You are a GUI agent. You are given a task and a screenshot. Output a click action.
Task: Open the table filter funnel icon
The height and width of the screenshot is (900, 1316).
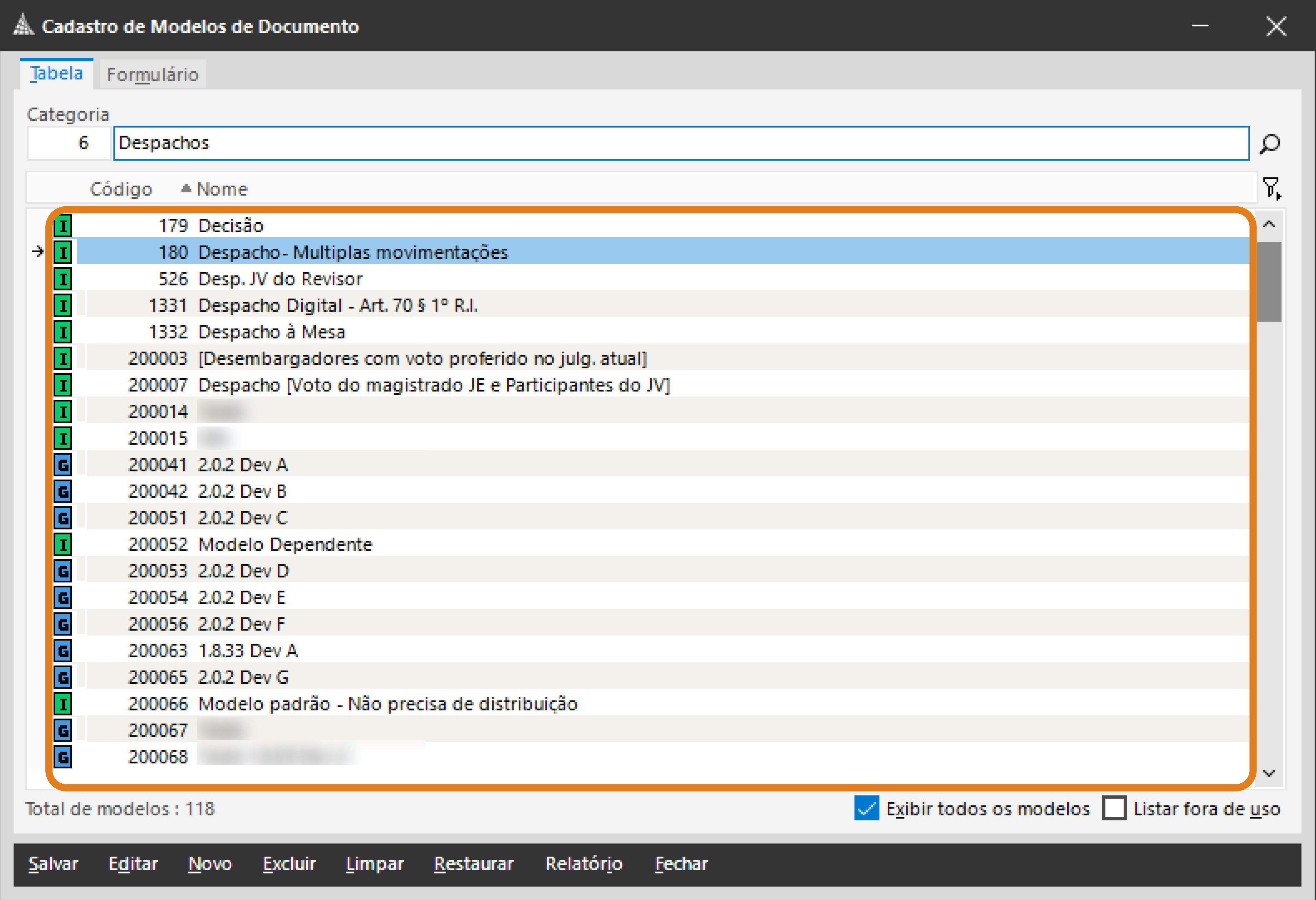pyautogui.click(x=1271, y=188)
